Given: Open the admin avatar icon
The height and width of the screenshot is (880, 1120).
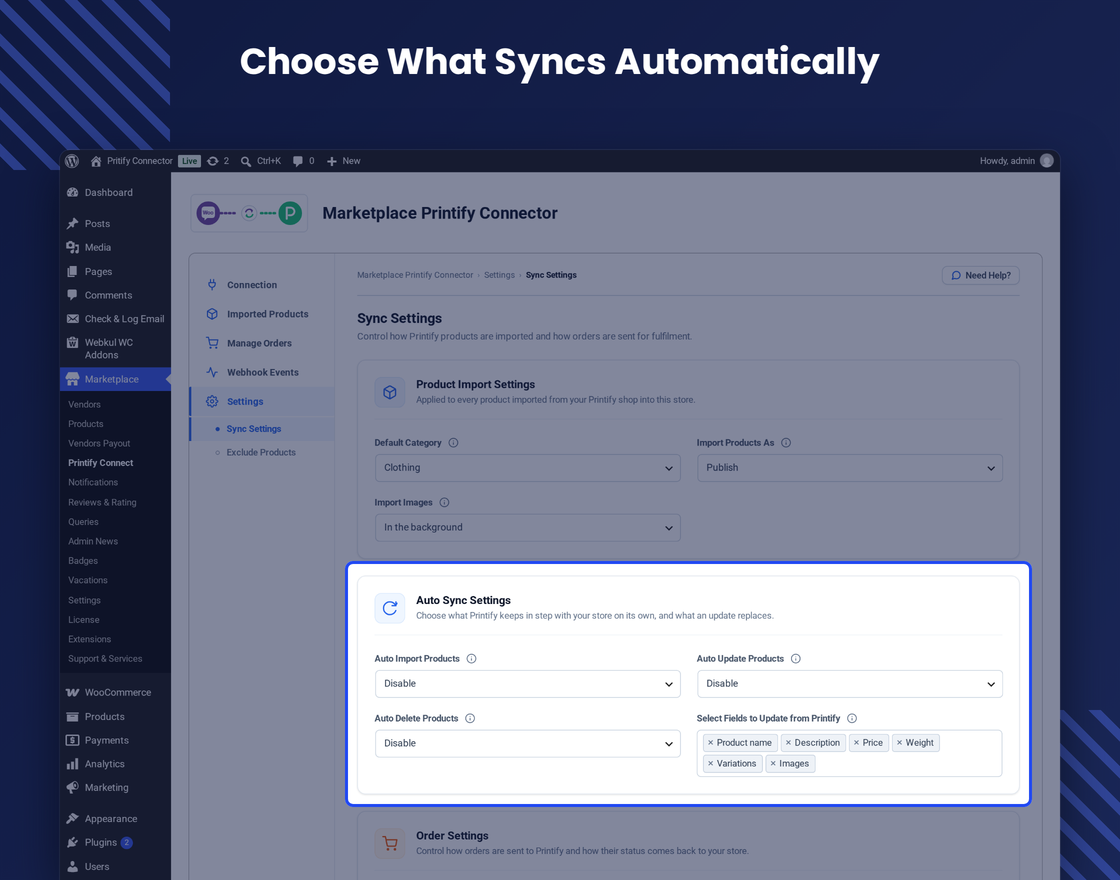Looking at the screenshot, I should 1046,161.
